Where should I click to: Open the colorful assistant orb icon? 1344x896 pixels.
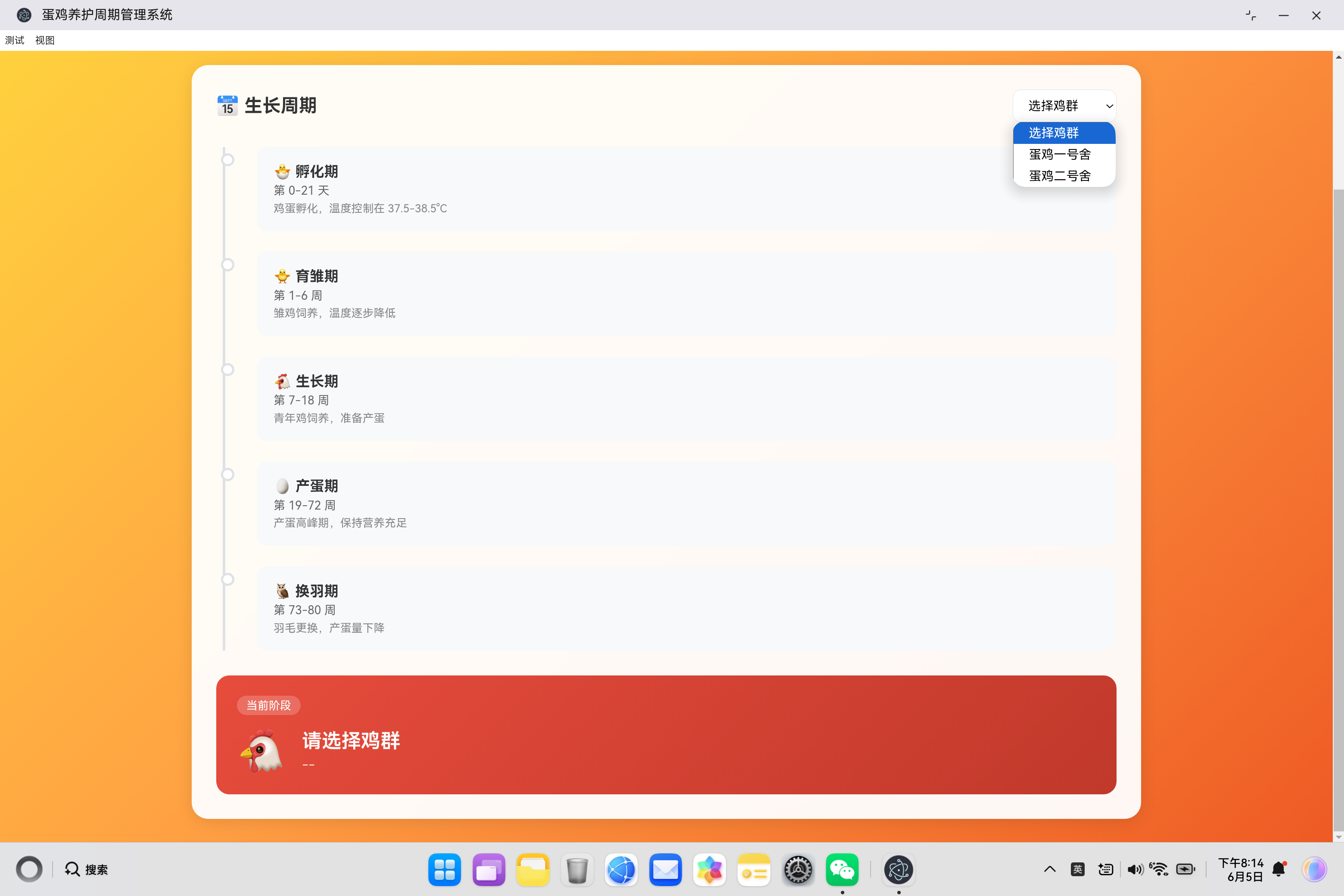(x=1314, y=869)
